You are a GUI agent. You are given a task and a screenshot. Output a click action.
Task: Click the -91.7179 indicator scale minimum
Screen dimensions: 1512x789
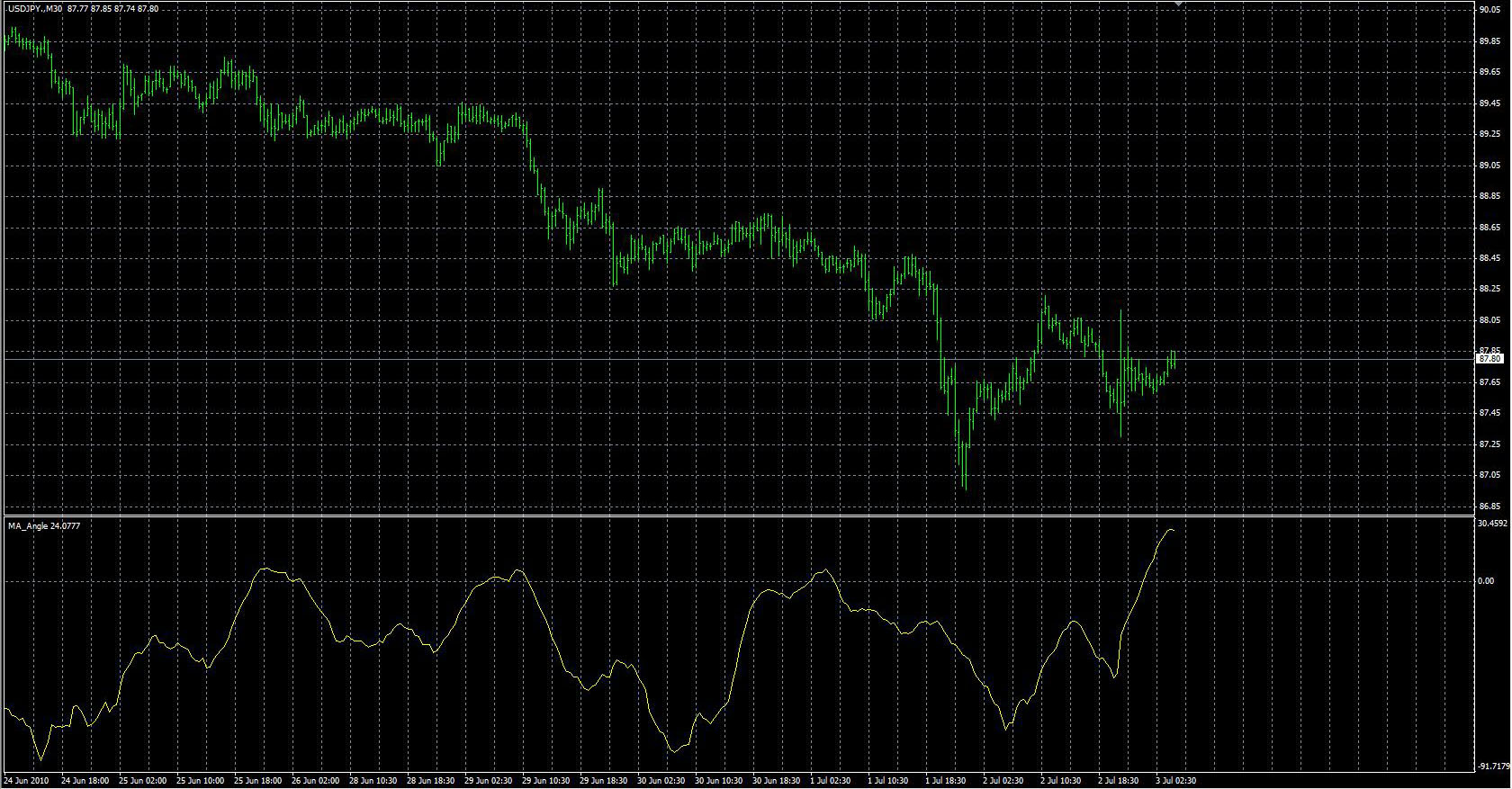(1494, 767)
